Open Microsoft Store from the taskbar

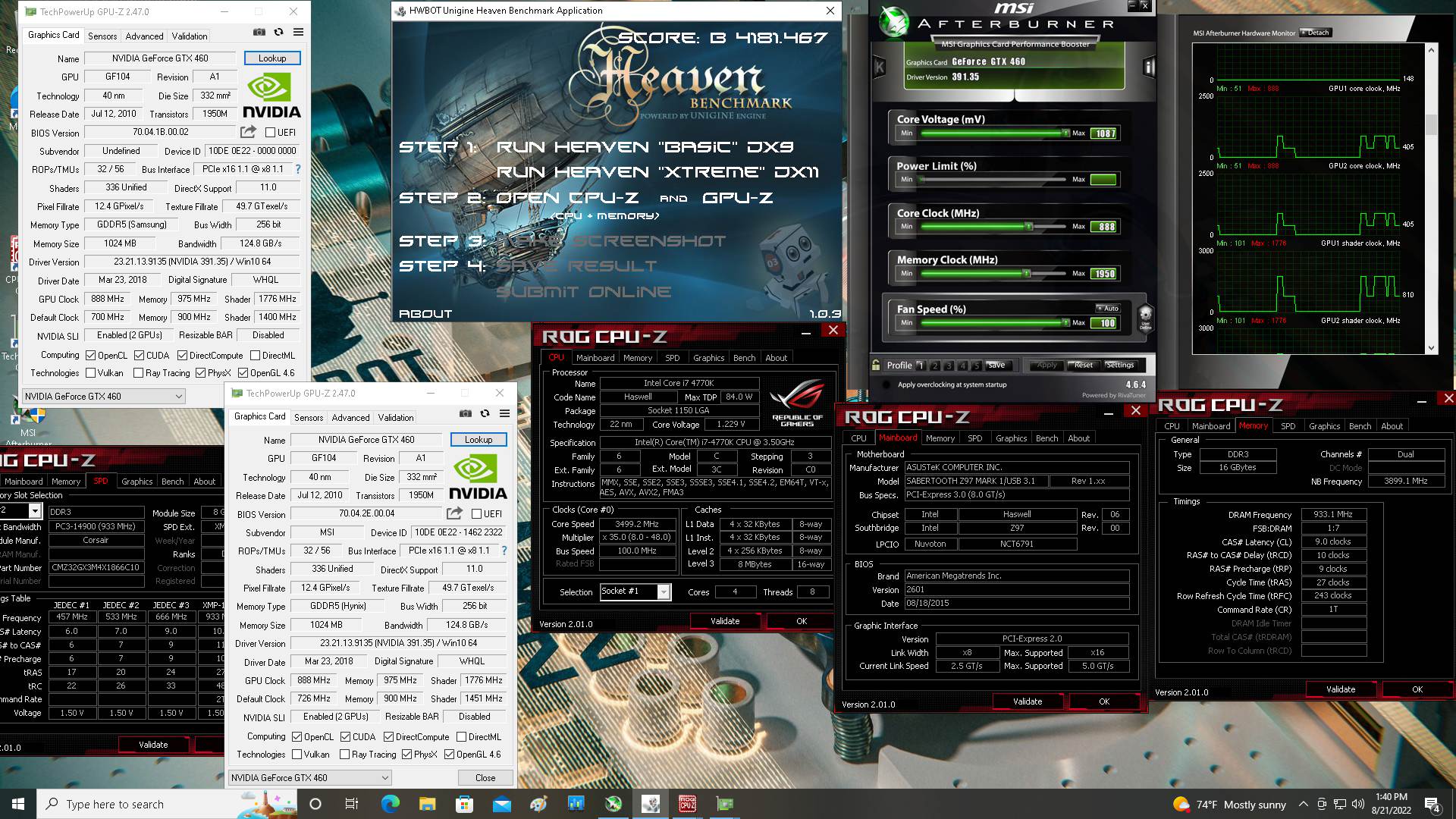[x=464, y=804]
